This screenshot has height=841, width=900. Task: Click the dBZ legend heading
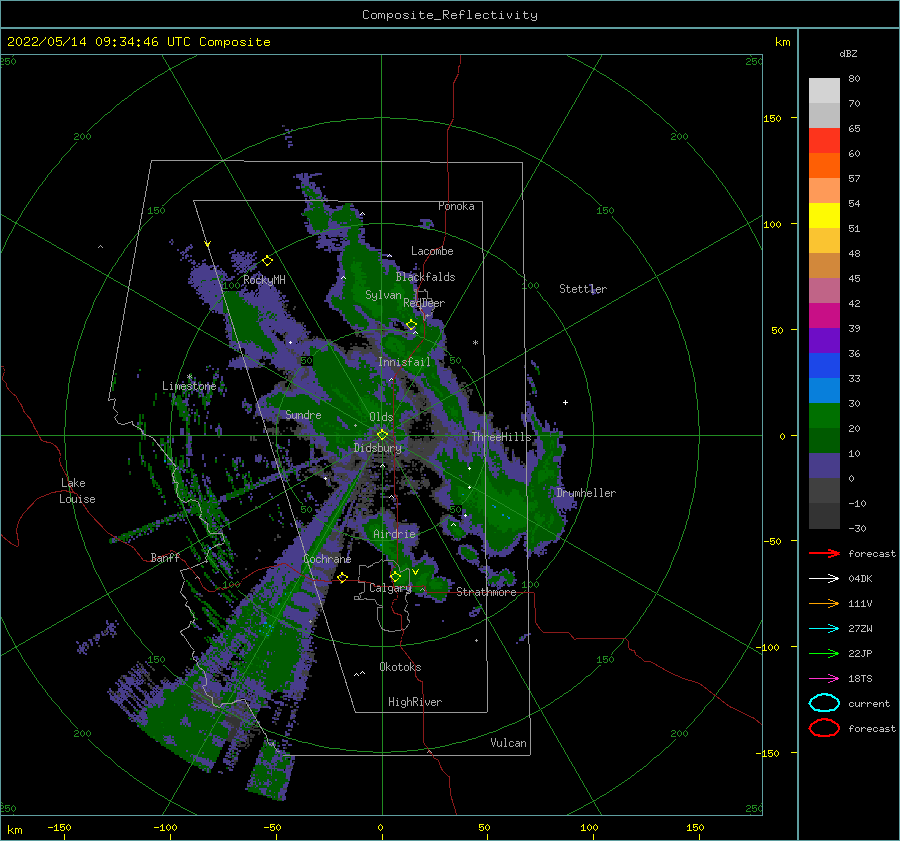pyautogui.click(x=848, y=53)
